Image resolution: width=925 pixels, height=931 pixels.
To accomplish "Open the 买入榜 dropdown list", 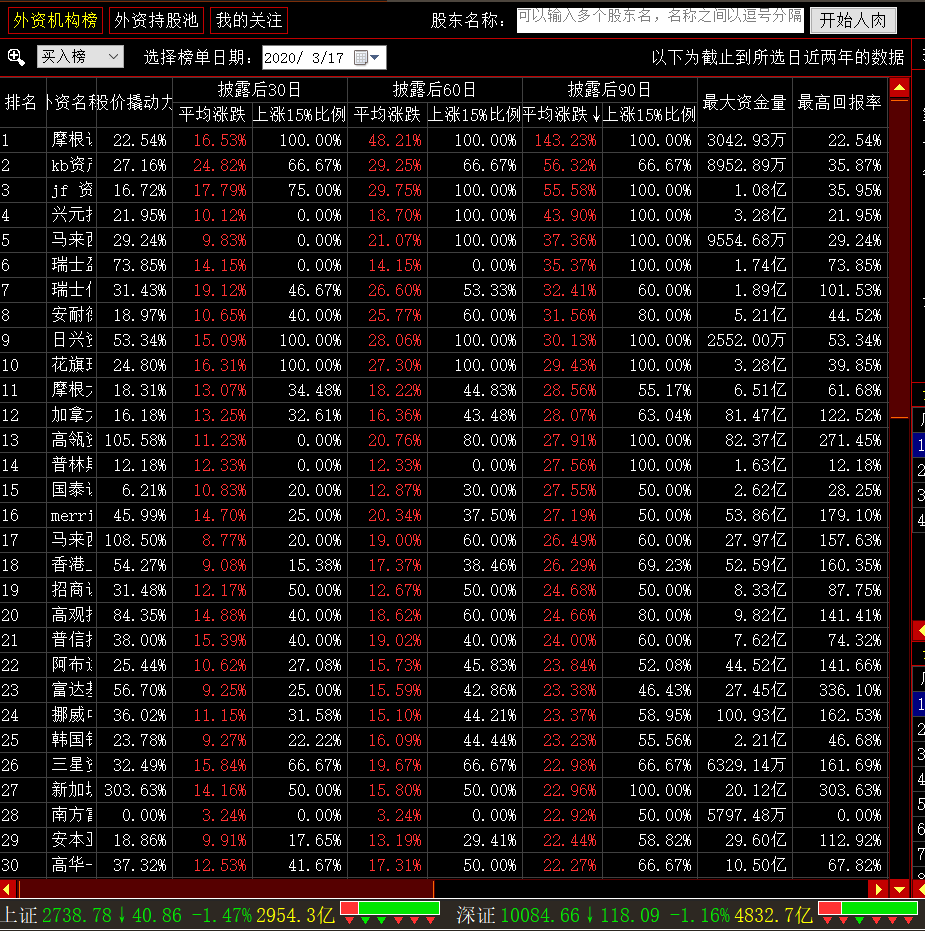I will pos(80,58).
